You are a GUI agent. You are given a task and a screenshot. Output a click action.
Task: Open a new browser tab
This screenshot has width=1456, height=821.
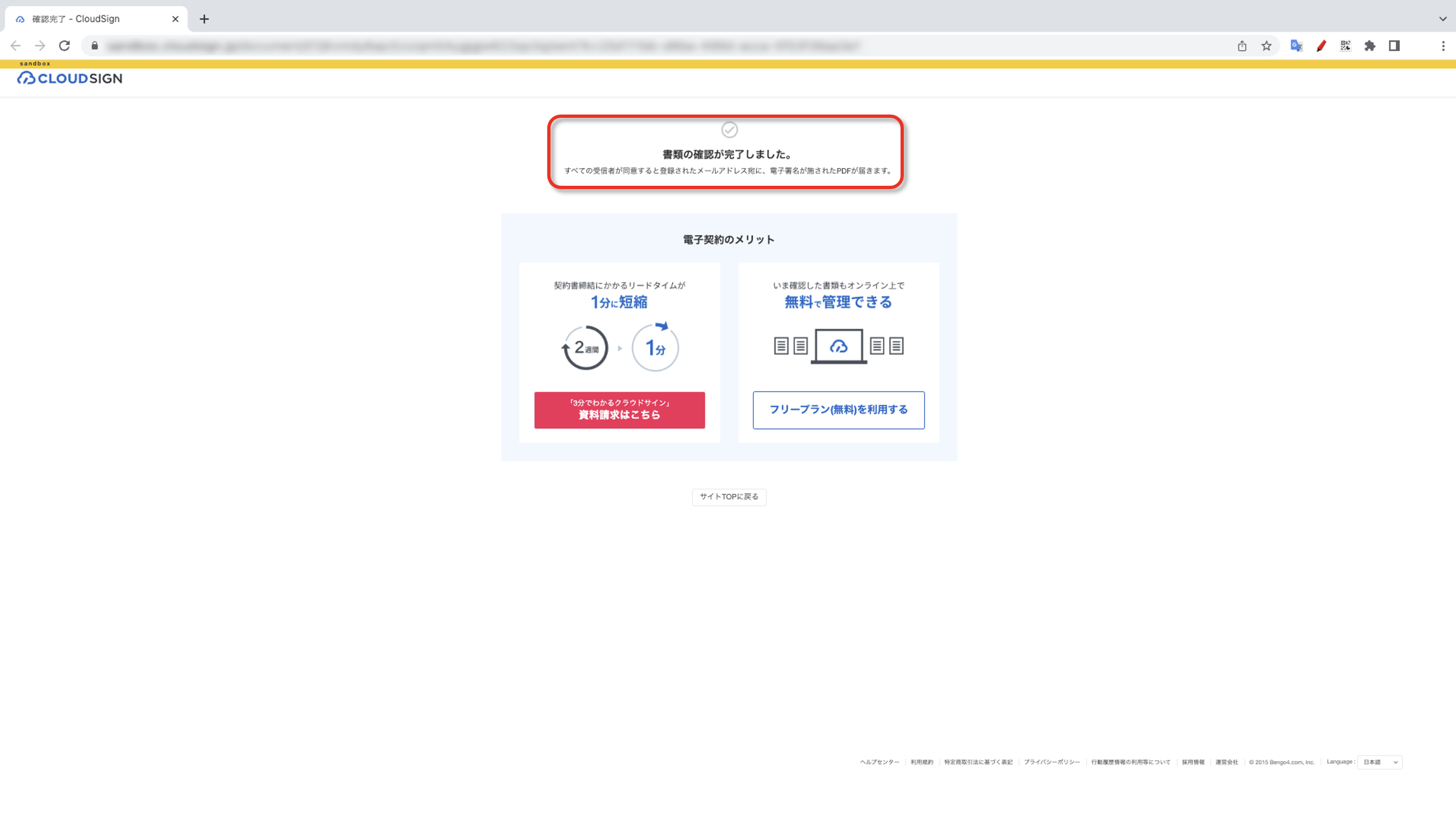point(204,19)
